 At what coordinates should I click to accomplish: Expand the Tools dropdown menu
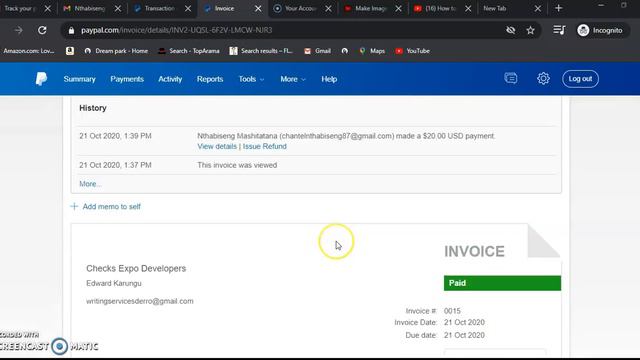click(x=251, y=79)
